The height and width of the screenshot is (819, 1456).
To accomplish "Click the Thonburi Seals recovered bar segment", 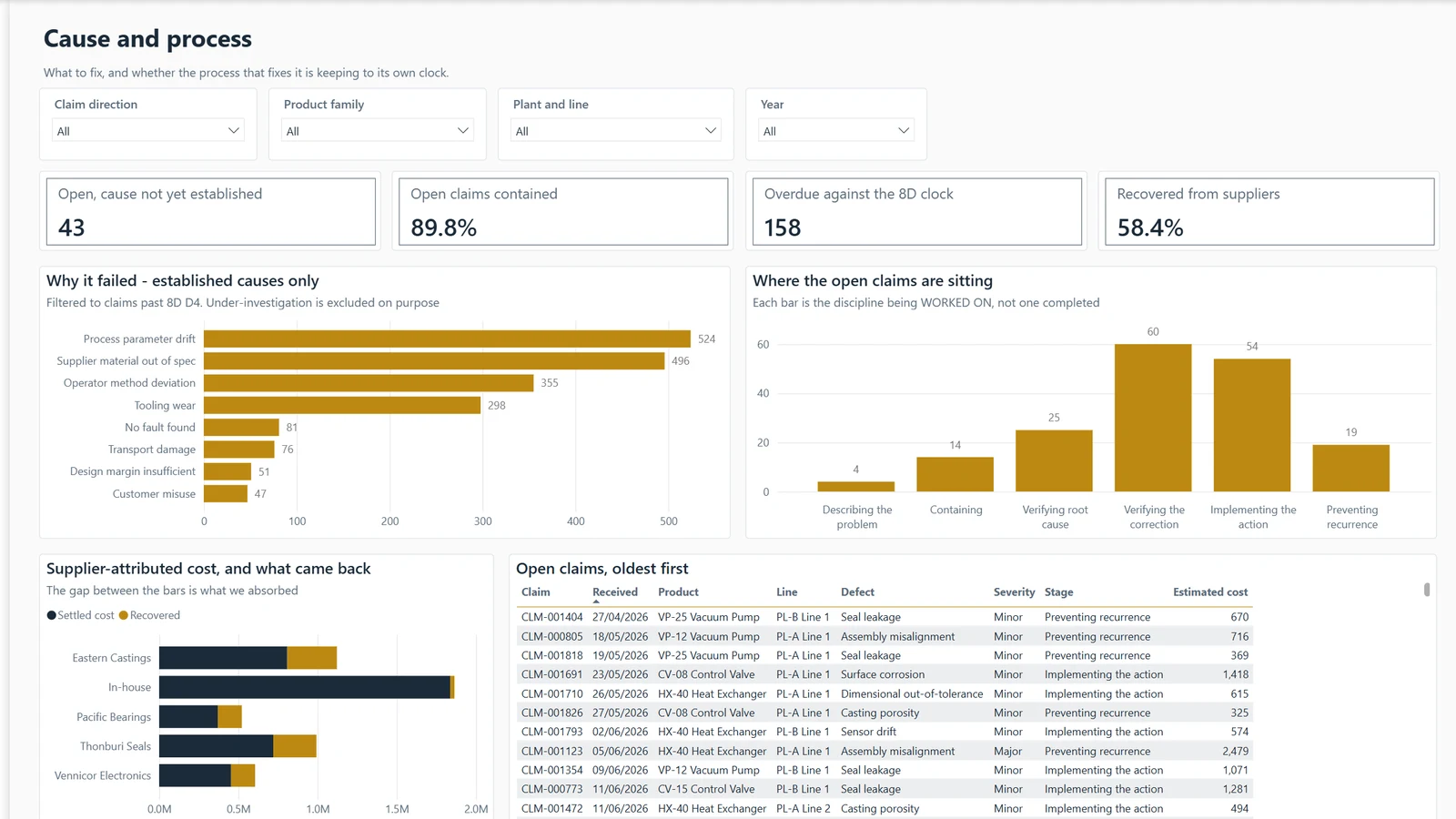I will 295,746.
